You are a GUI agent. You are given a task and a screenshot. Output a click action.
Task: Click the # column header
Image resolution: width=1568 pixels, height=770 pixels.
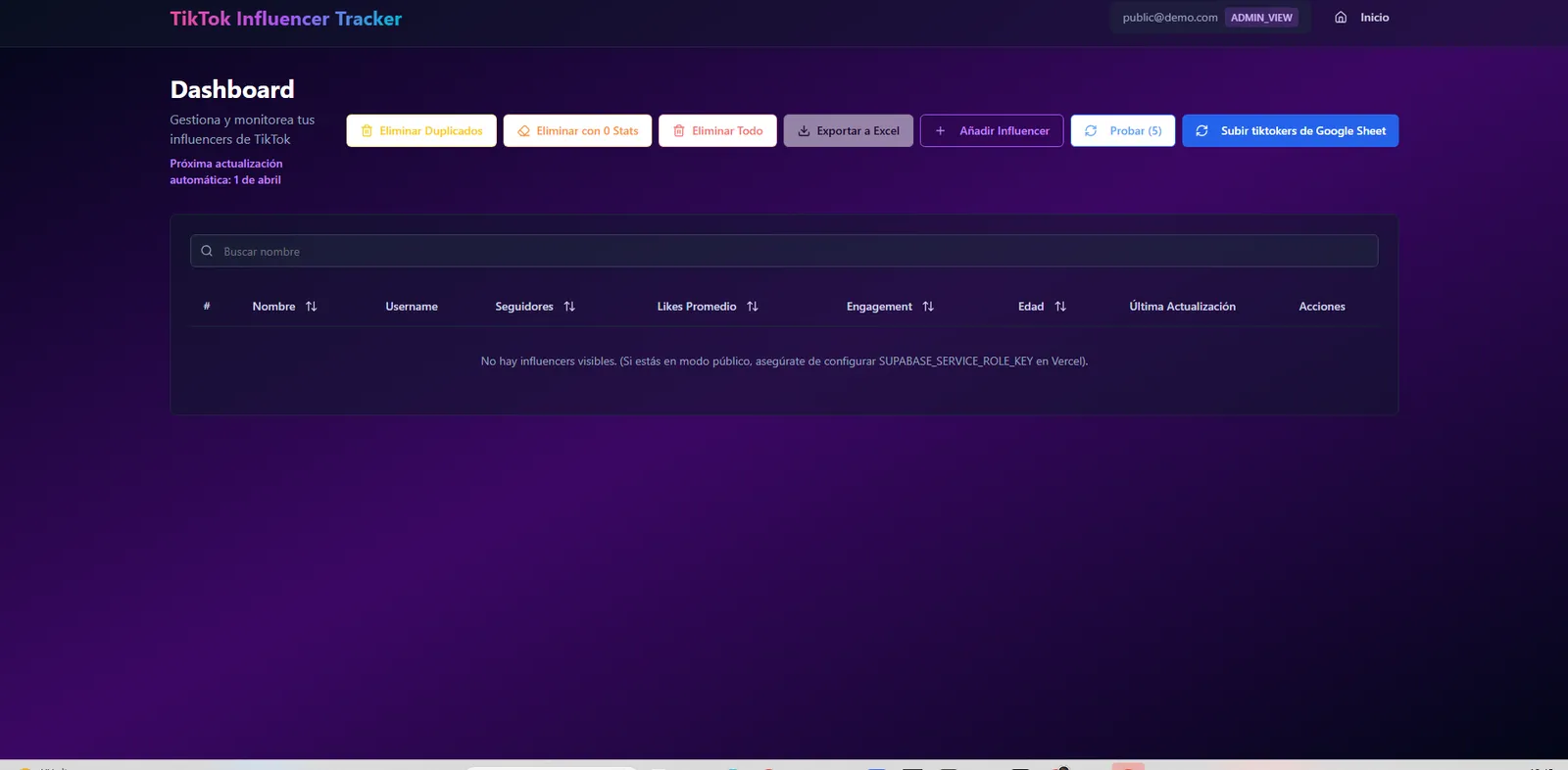pos(207,307)
